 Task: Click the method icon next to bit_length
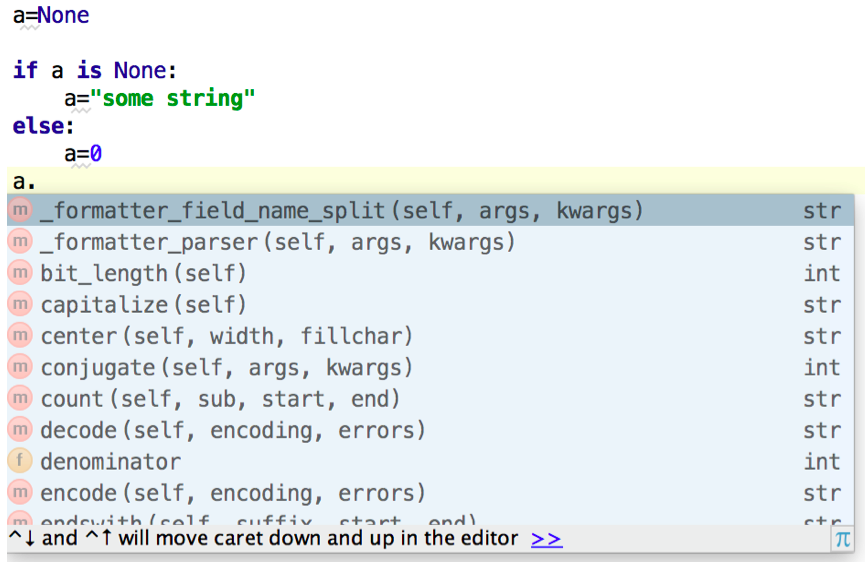pyautogui.click(x=20, y=273)
